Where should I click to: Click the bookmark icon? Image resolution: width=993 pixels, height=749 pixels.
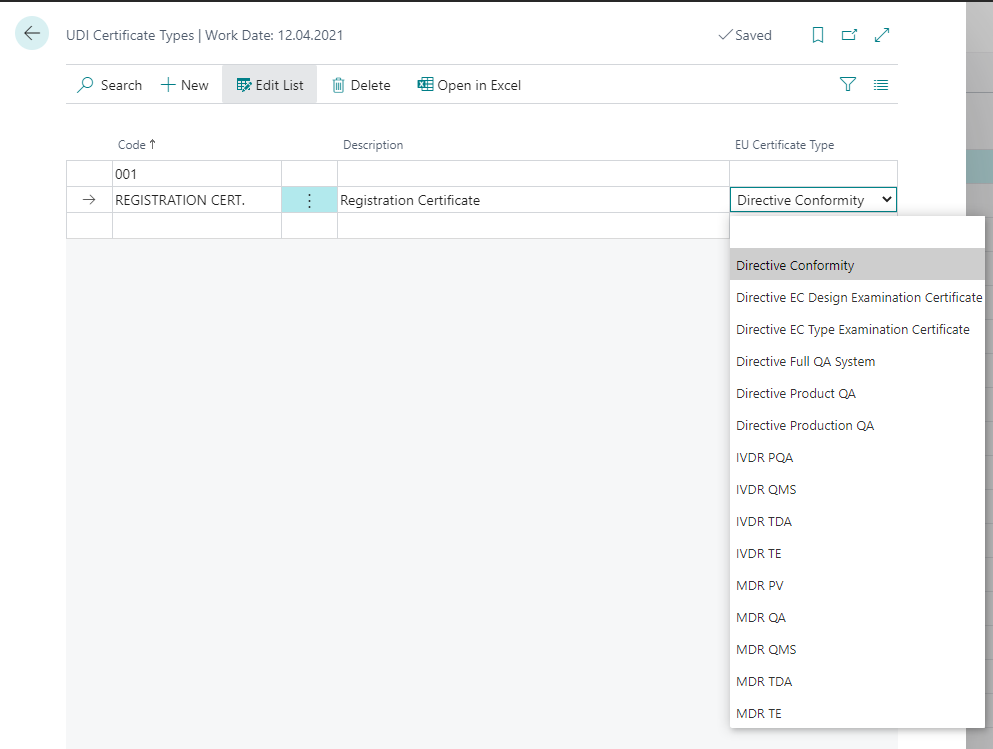click(x=818, y=35)
